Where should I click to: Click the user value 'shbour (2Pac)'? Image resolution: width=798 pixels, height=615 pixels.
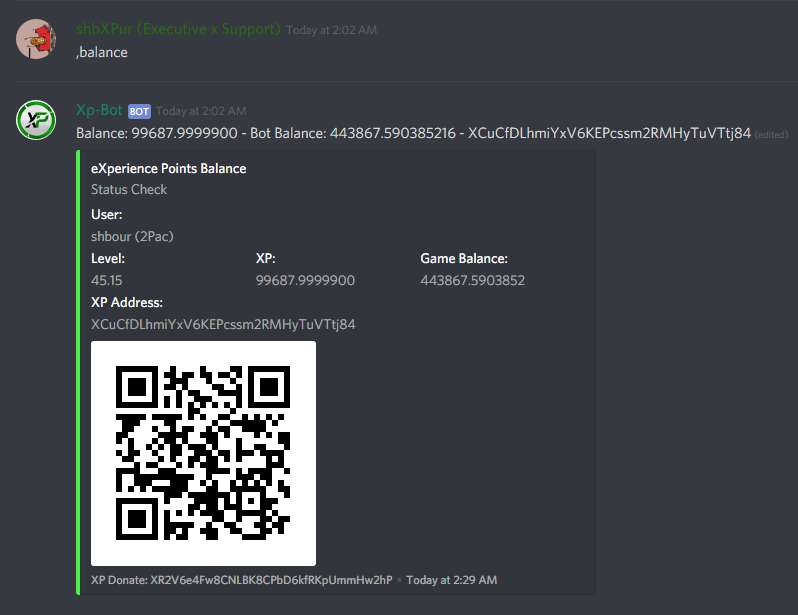click(132, 237)
